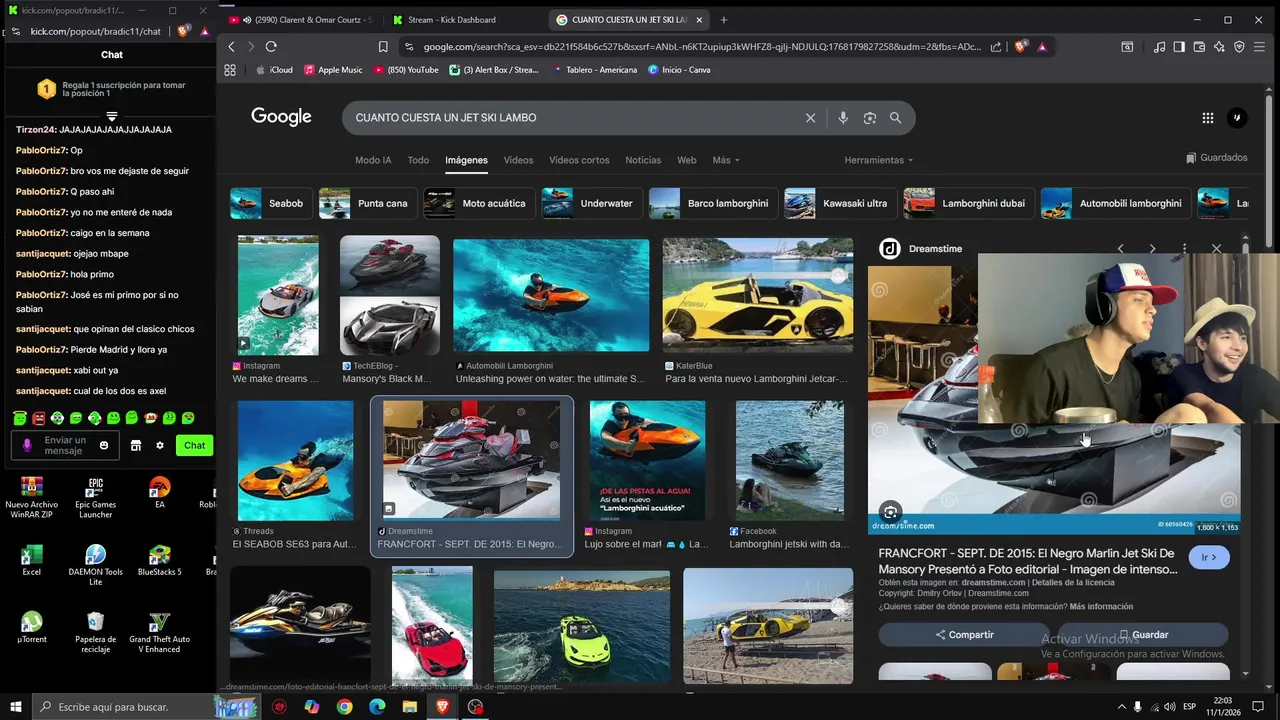Open the yellow Lamborghini Jetcar KaterBlue thumbnail
This screenshot has width=1280, height=720.
[758, 296]
